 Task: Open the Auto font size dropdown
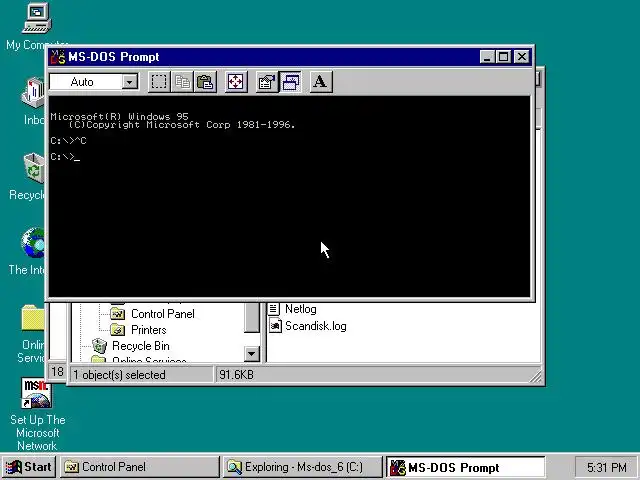129,82
